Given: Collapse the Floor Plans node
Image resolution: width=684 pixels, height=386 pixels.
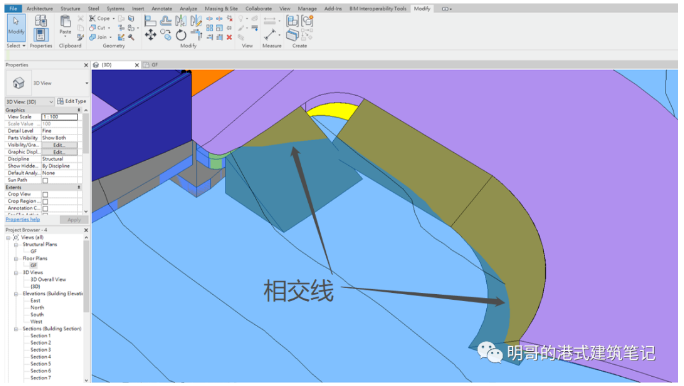Looking at the screenshot, I should [x=16, y=259].
